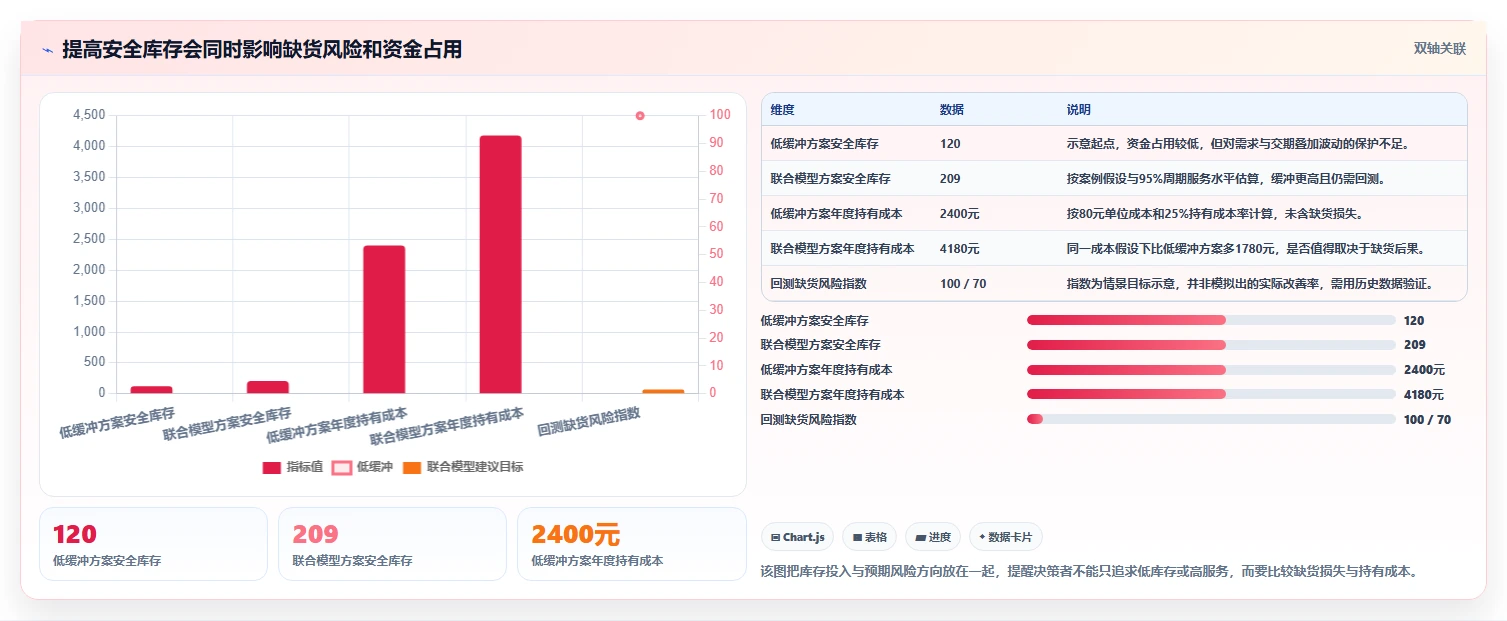Click the Chart.js tag chip

pyautogui.click(x=798, y=537)
